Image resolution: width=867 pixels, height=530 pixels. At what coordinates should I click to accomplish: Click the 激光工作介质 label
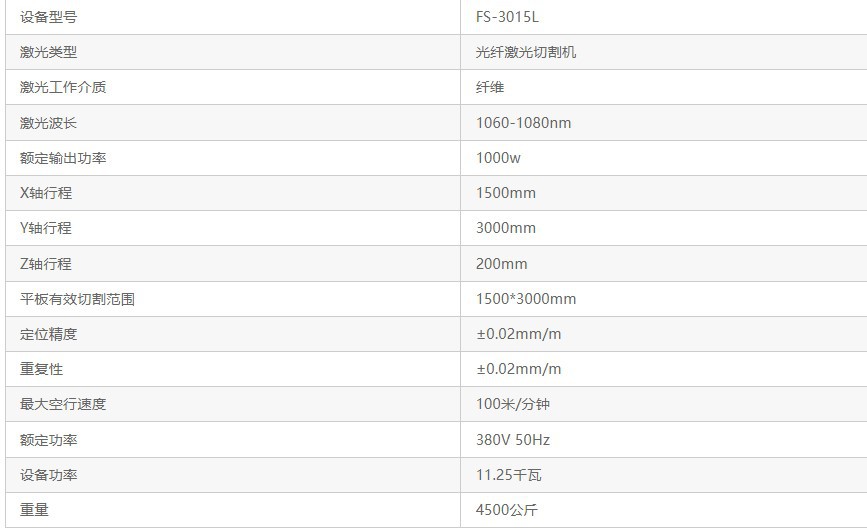(62, 87)
